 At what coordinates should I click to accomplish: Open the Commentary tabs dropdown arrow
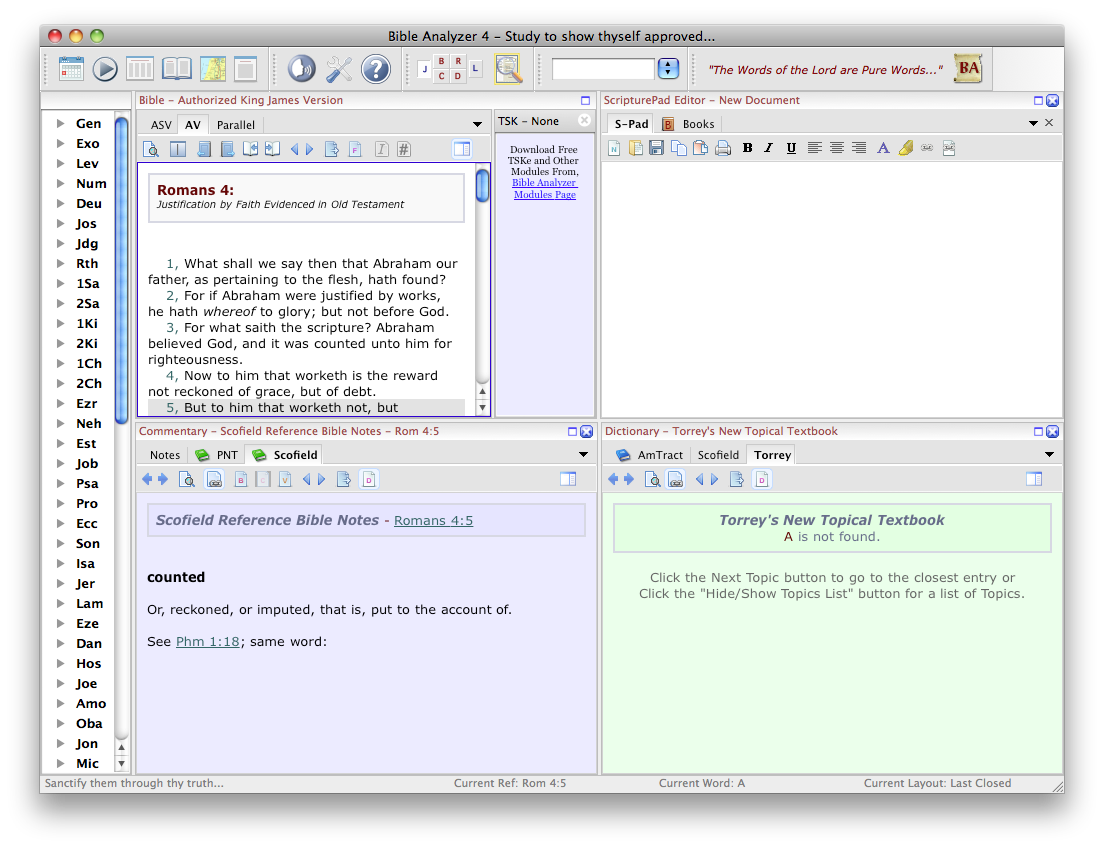(x=583, y=454)
